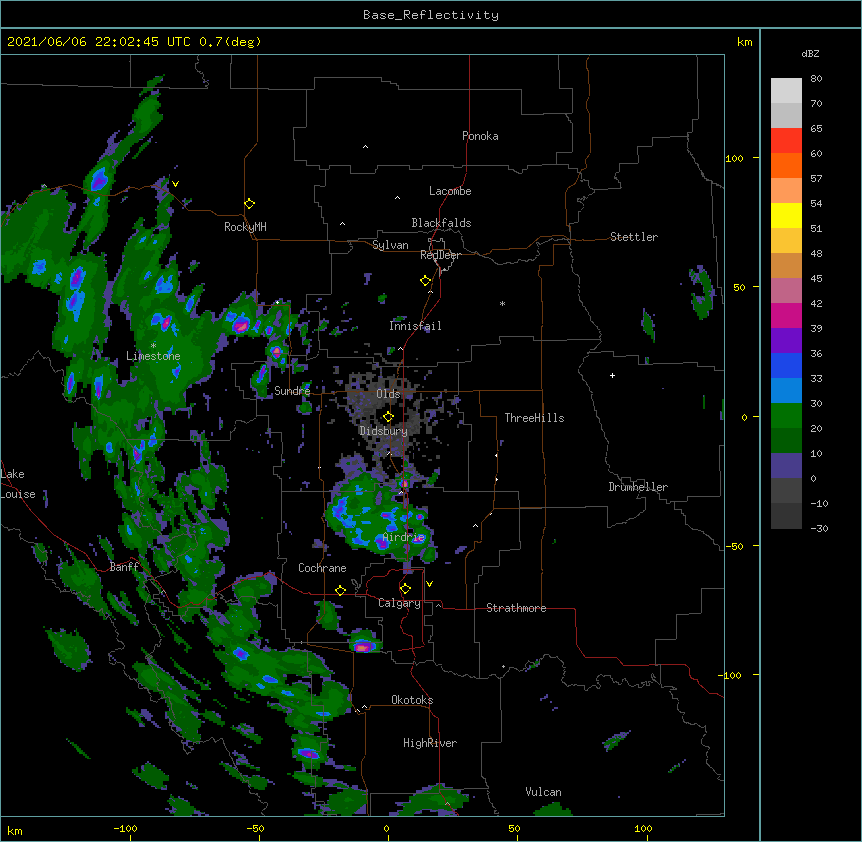
Task: Select the Okotoks label
Action: click(x=412, y=700)
